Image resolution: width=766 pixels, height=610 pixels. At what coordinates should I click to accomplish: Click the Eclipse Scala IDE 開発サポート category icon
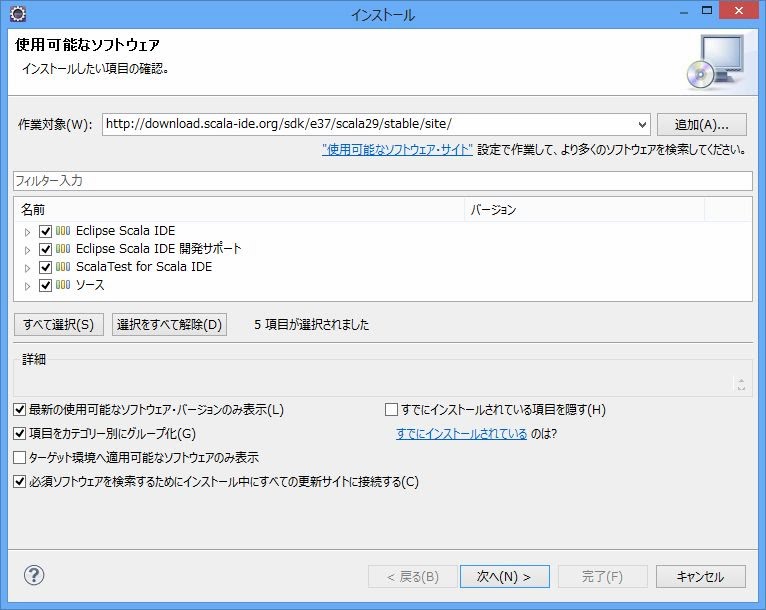[x=63, y=249]
